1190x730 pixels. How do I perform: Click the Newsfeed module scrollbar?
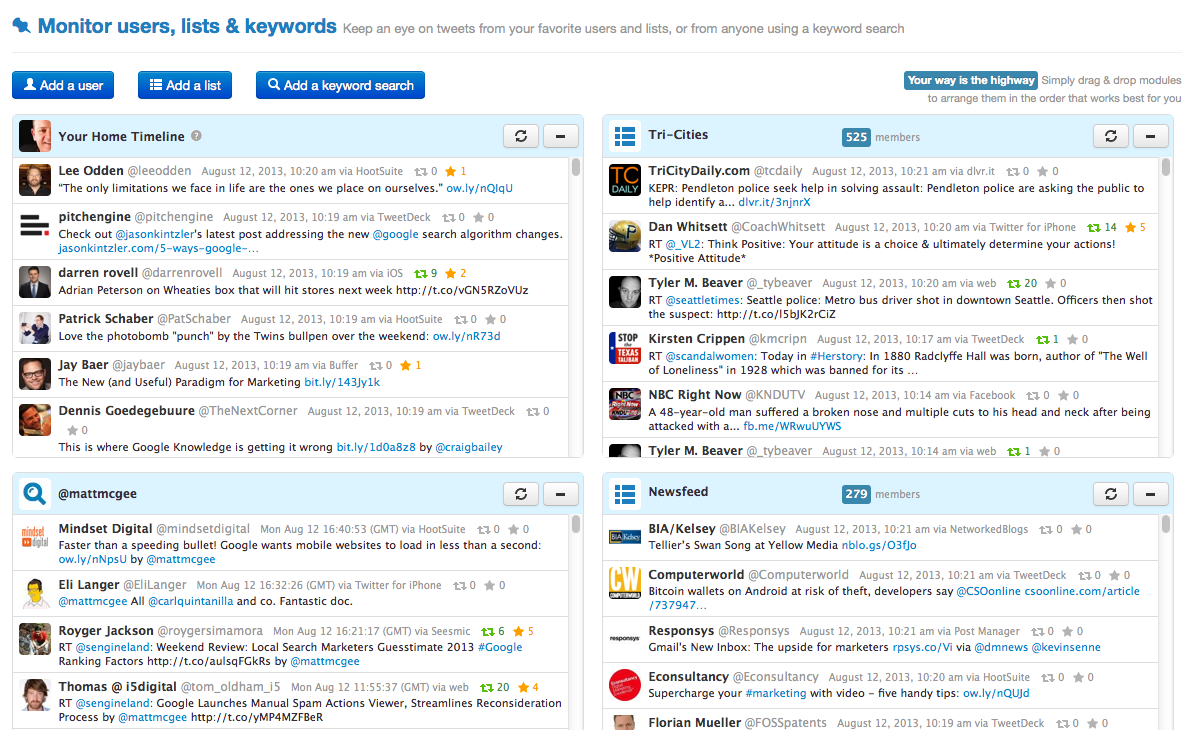pyautogui.click(x=1166, y=524)
